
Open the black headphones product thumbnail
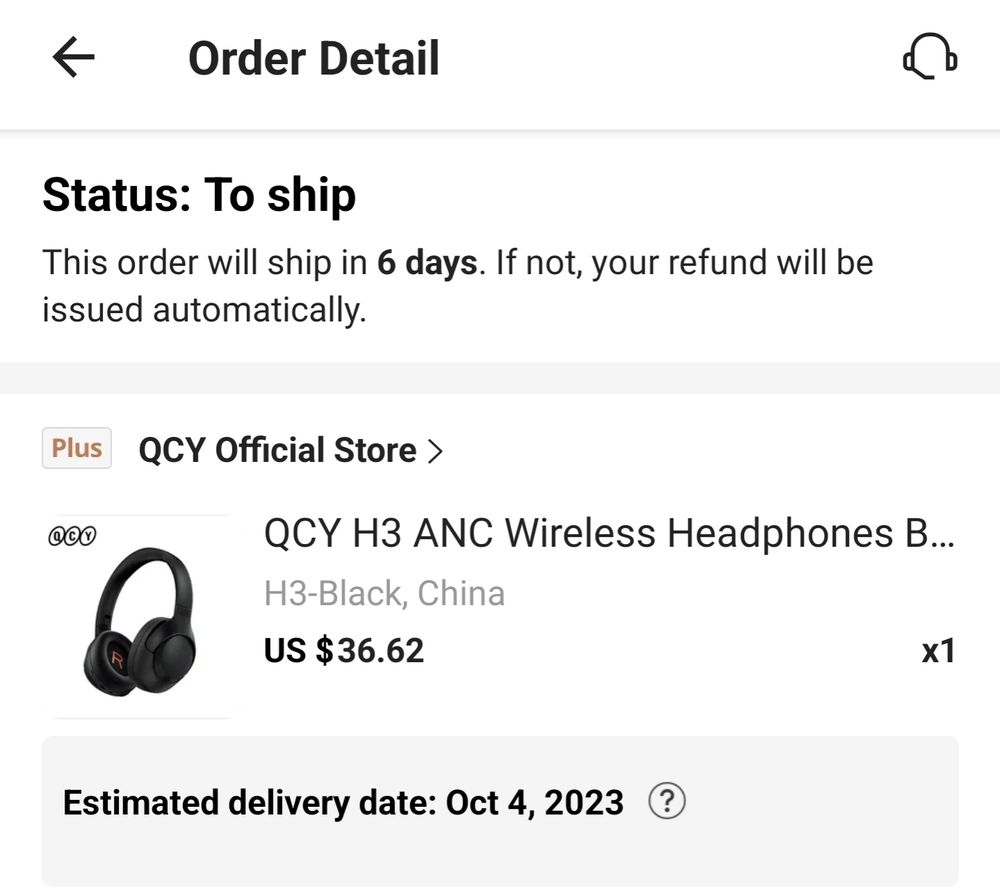[141, 617]
